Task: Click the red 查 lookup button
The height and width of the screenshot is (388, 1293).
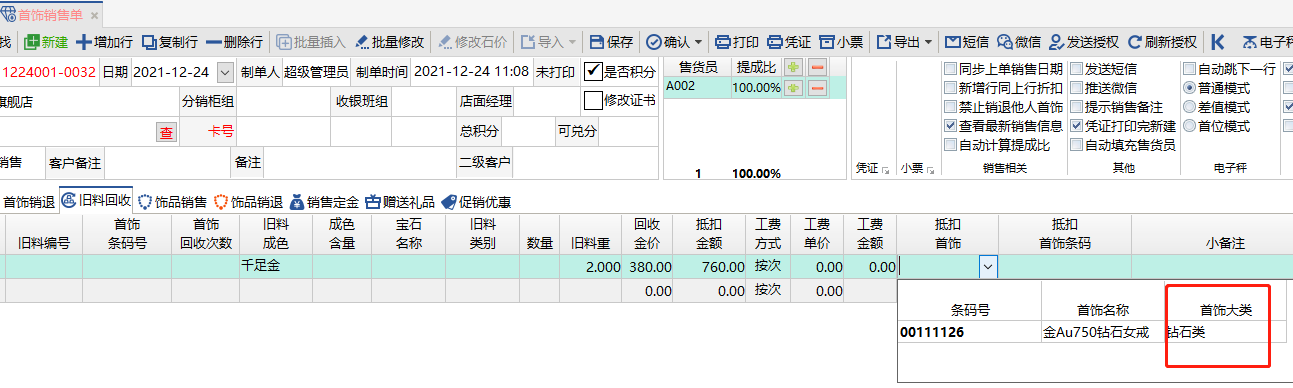Action: (166, 132)
